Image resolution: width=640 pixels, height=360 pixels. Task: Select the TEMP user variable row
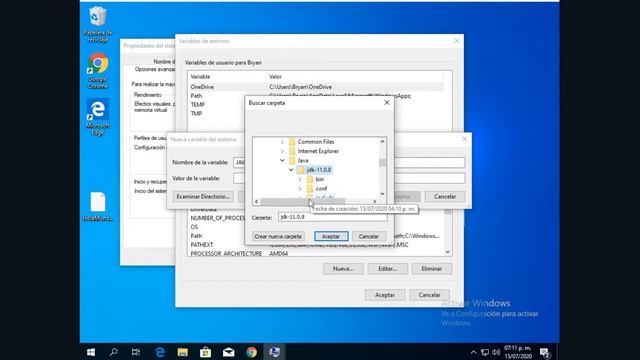316,104
